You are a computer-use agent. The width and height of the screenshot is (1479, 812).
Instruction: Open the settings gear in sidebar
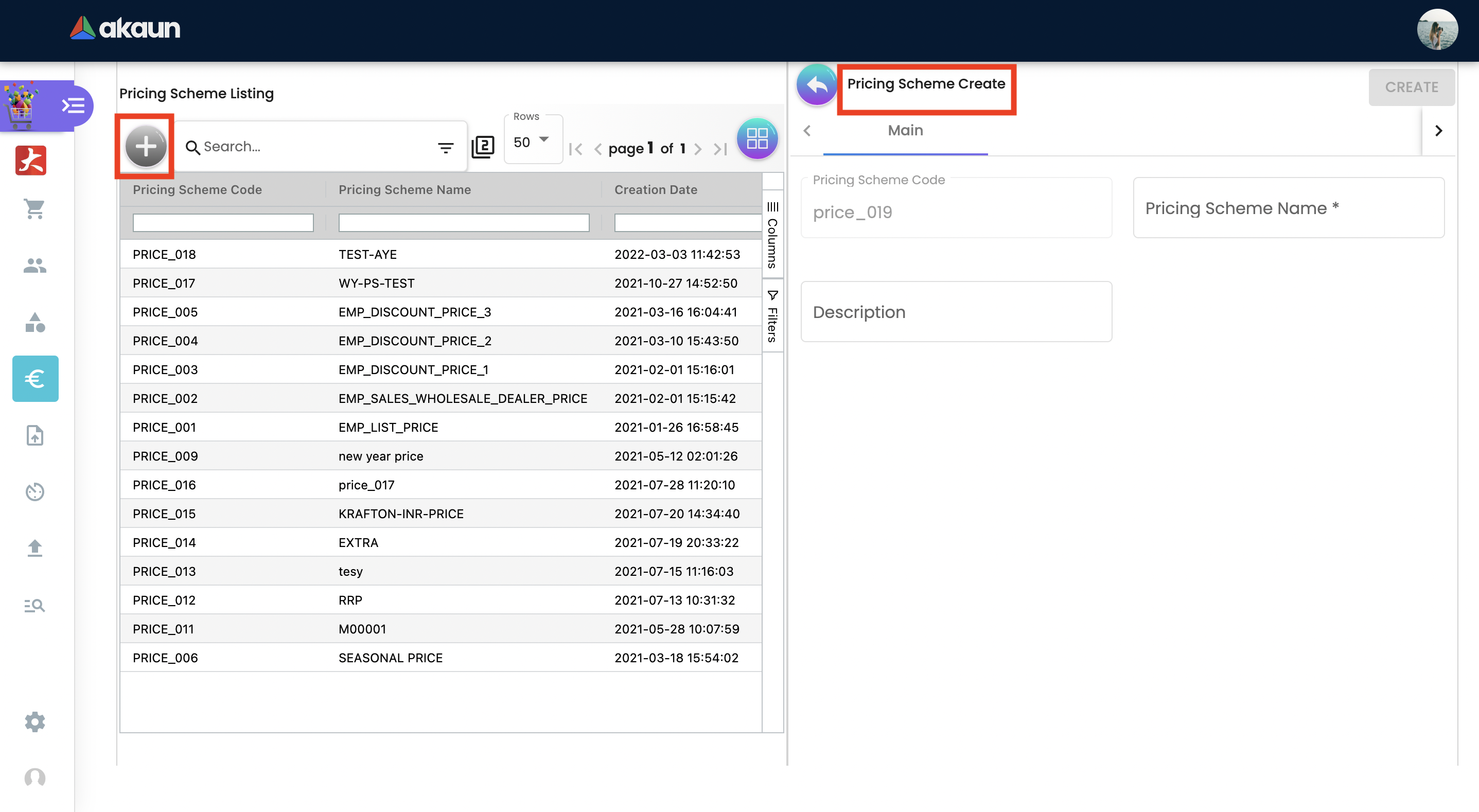(34, 721)
